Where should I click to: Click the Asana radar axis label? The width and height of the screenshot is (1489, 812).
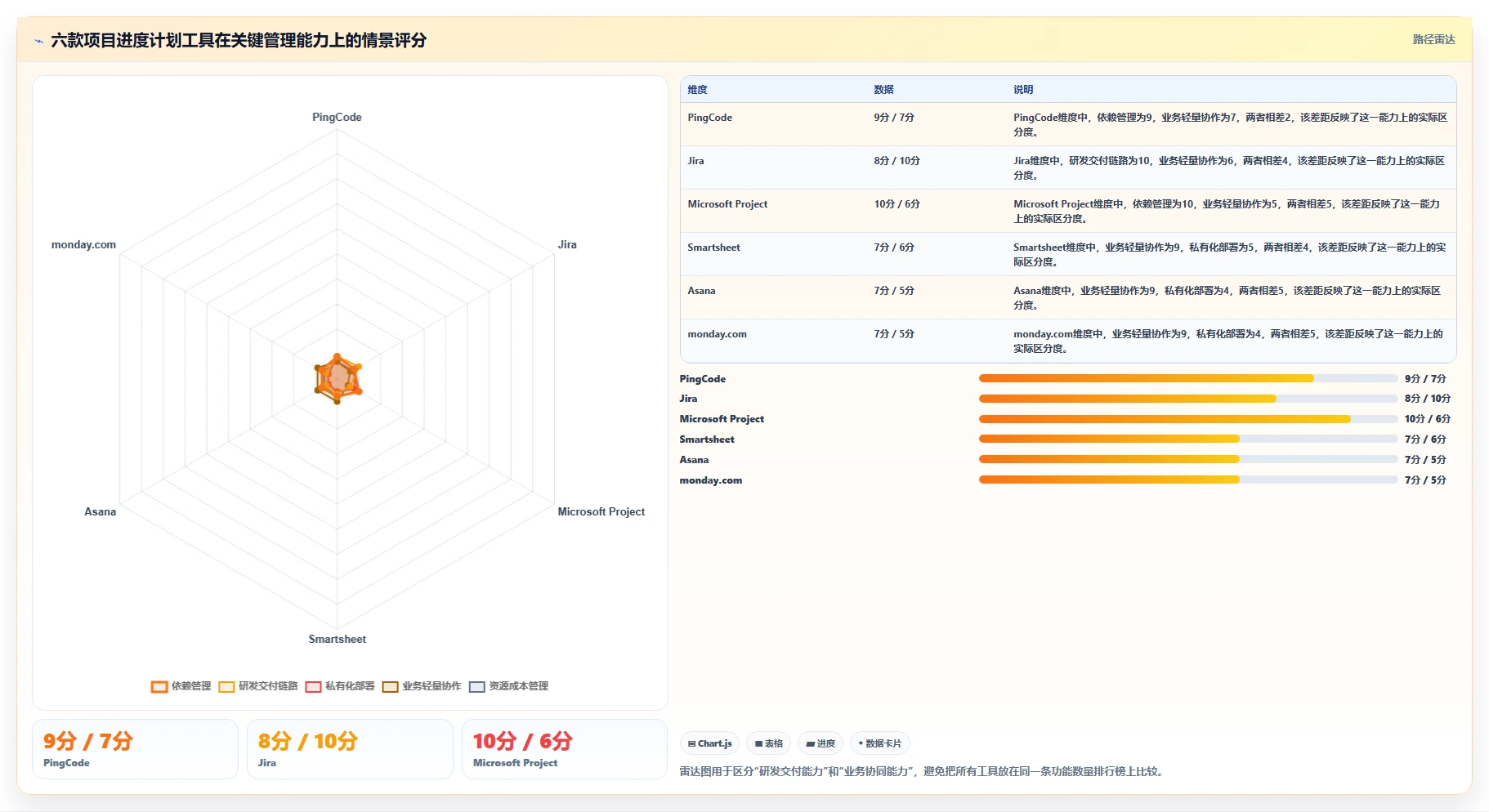tap(100, 511)
